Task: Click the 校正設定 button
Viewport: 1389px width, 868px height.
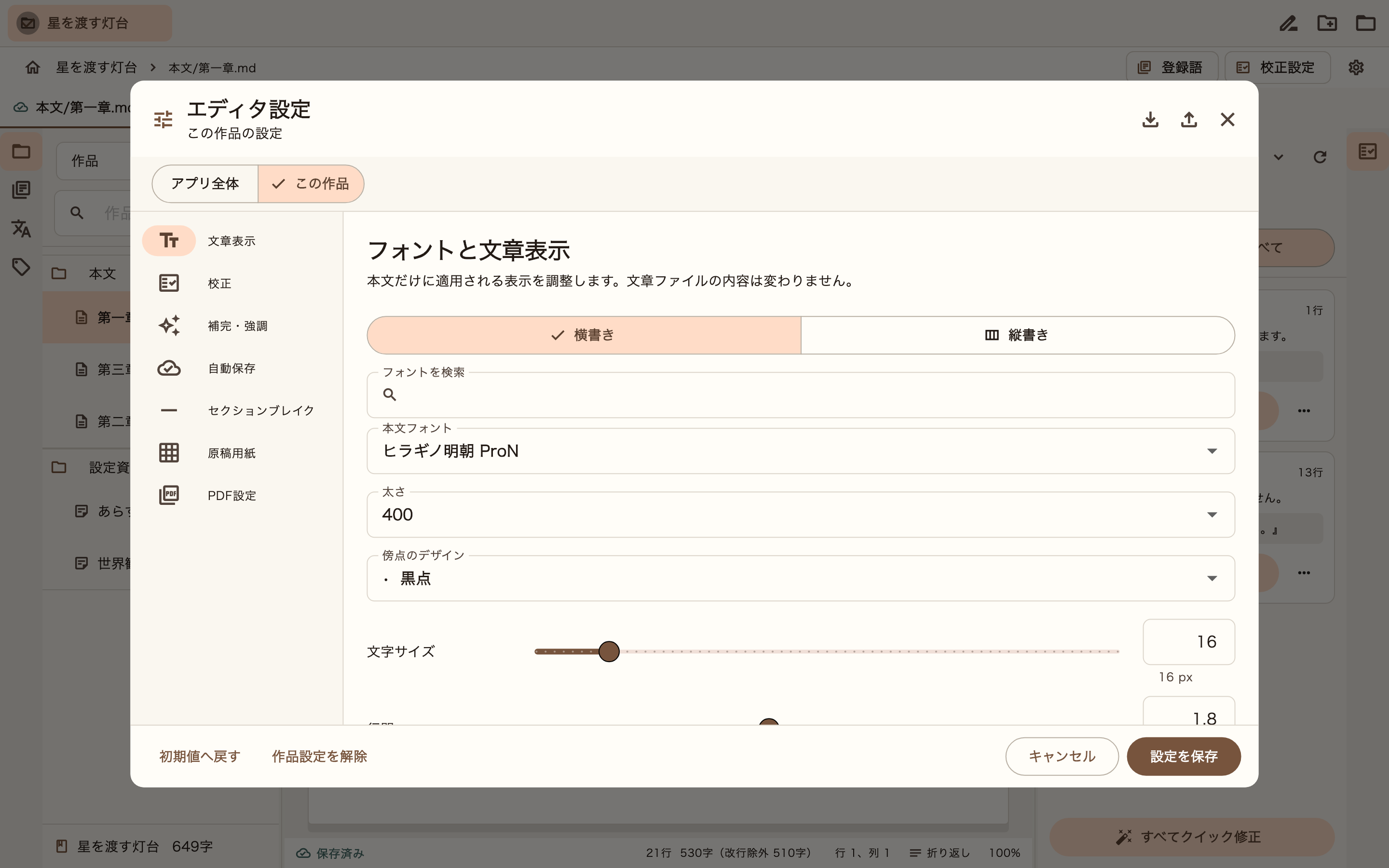Action: click(1278, 67)
